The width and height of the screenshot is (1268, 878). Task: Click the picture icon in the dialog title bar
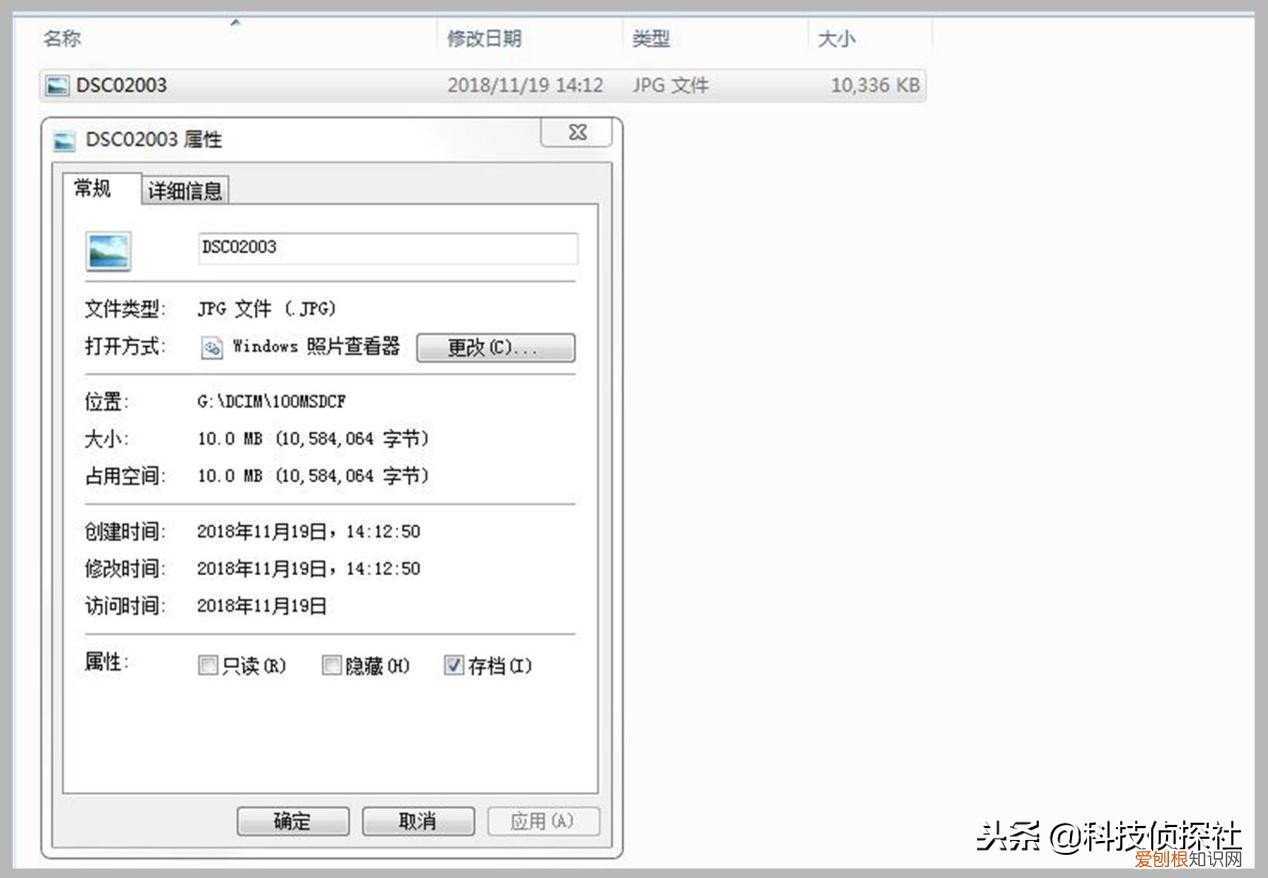tap(66, 141)
